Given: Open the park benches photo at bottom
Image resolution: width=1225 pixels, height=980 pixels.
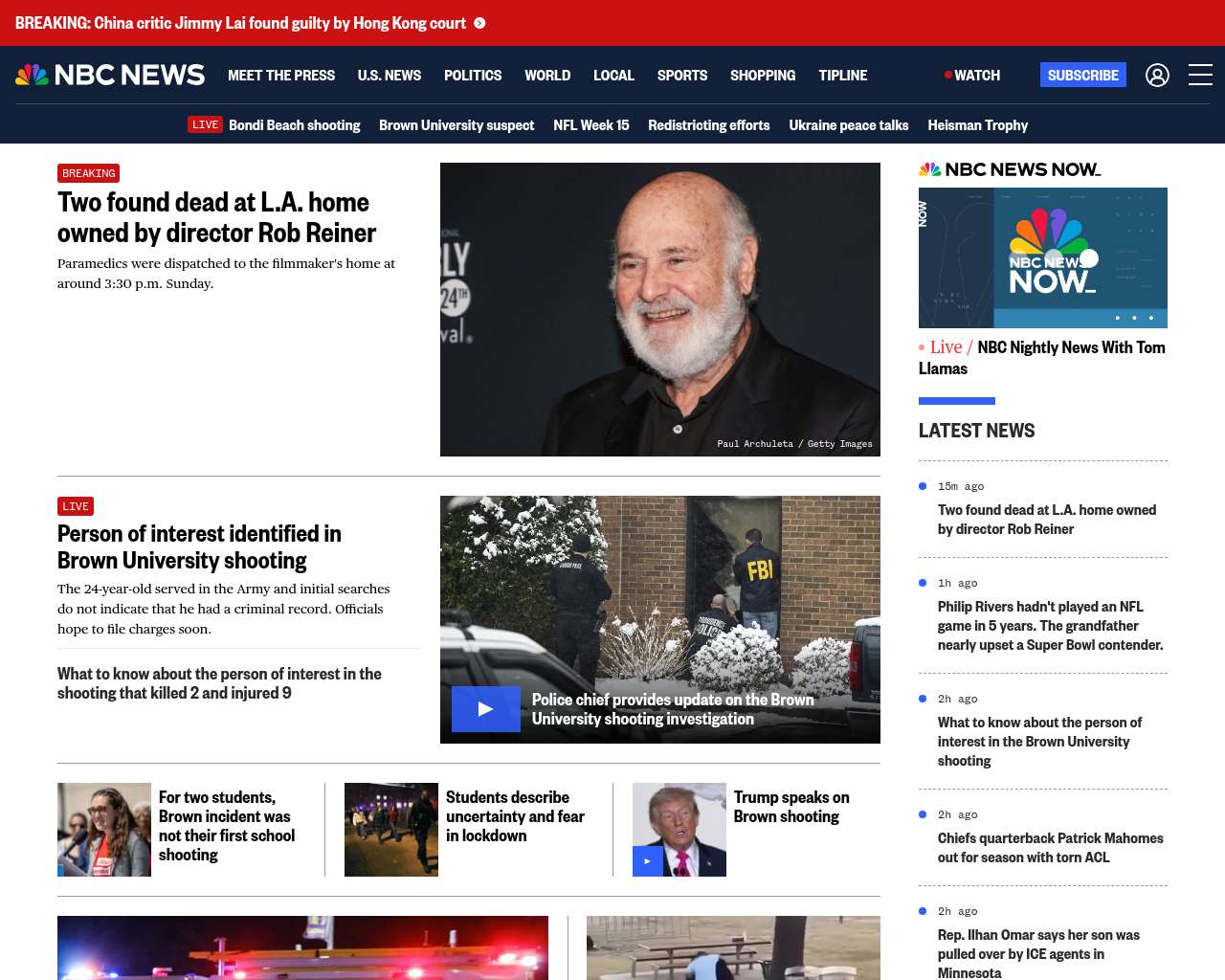Looking at the screenshot, I should 733,947.
